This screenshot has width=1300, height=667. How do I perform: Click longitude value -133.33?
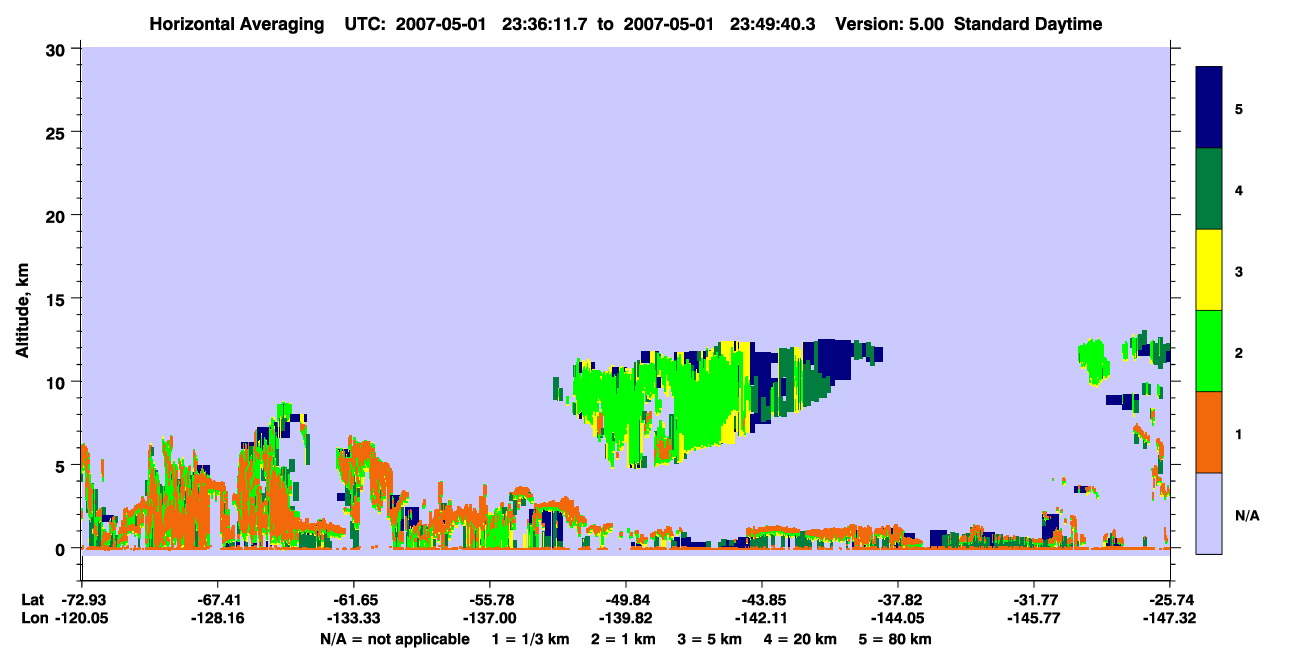point(353,618)
